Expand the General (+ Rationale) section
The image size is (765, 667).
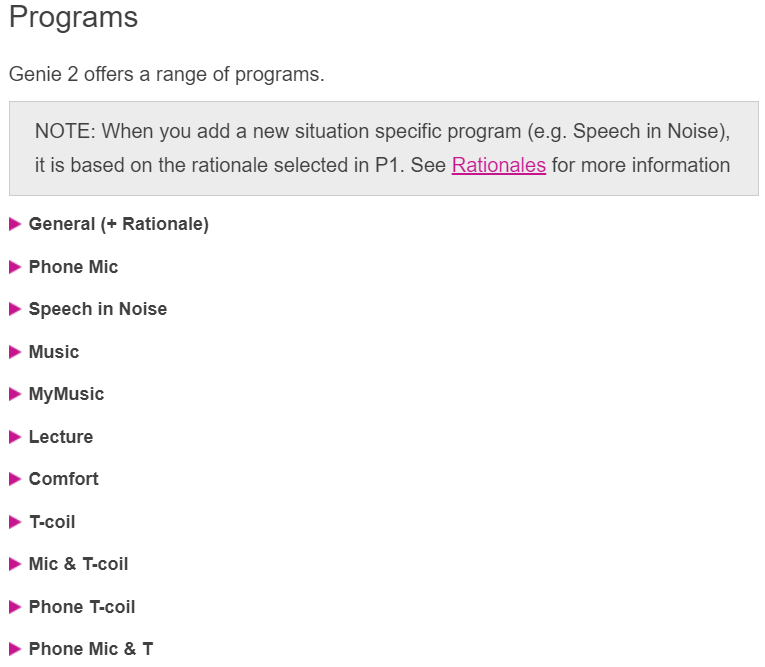[15, 224]
